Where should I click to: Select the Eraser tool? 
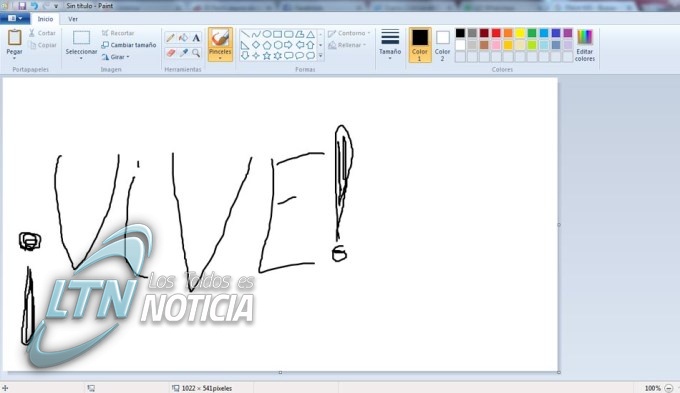coord(170,53)
